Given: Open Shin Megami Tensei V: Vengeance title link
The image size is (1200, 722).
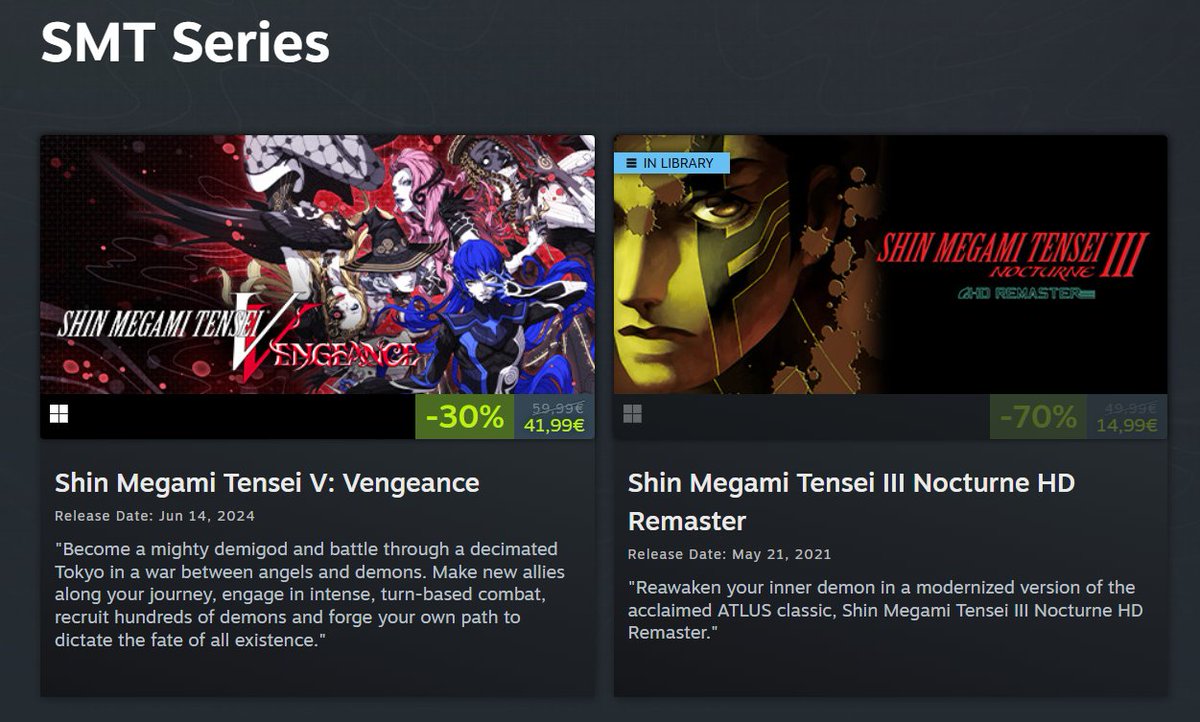Looking at the screenshot, I should coord(267,483).
